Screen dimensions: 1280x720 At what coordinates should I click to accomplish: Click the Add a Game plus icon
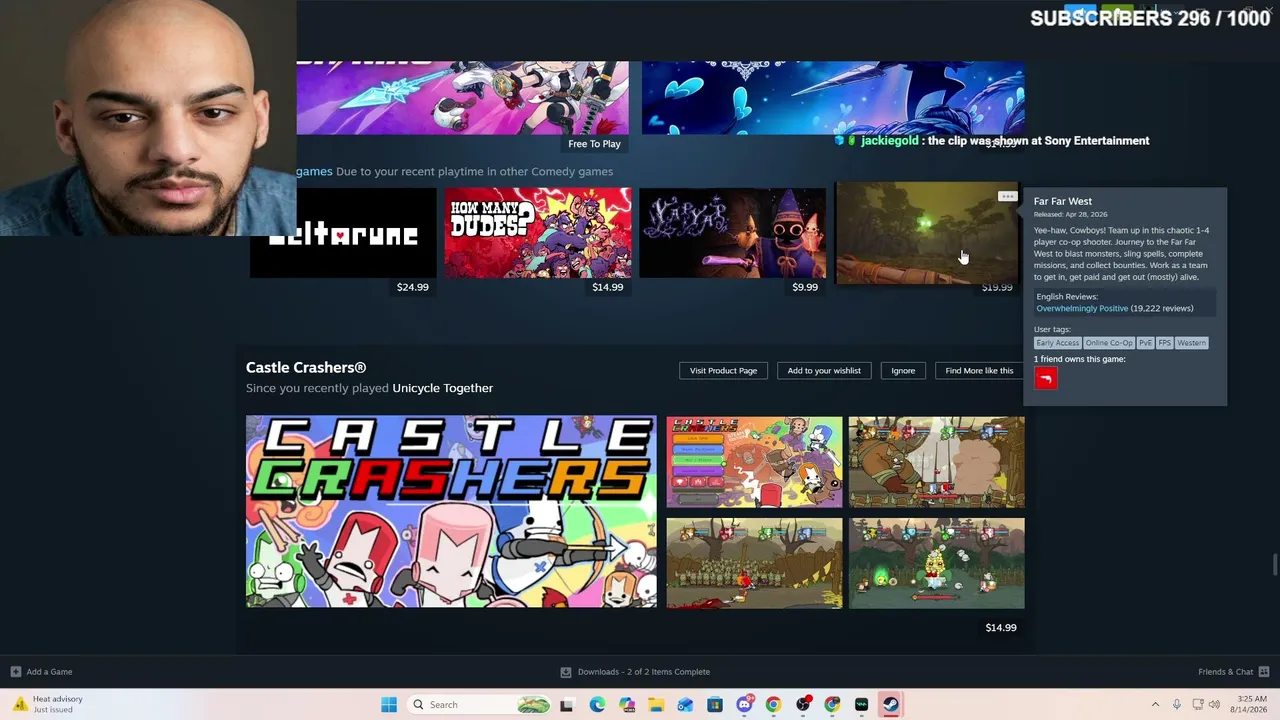click(x=16, y=672)
